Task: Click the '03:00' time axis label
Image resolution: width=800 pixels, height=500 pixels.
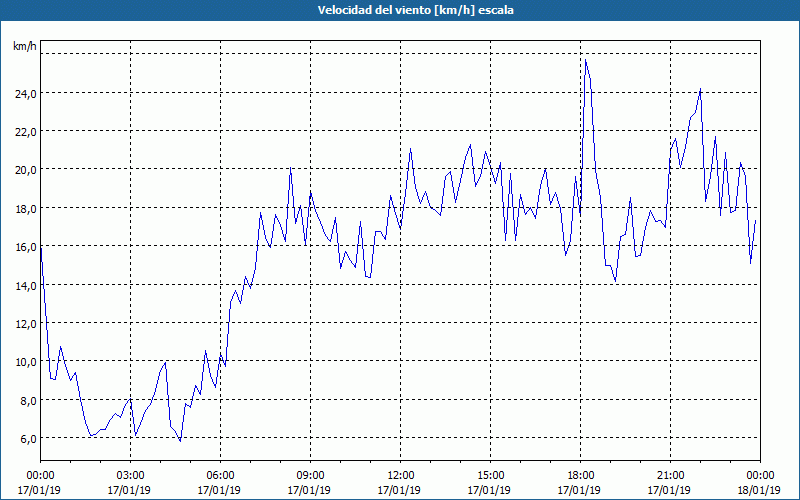Action: point(130,476)
